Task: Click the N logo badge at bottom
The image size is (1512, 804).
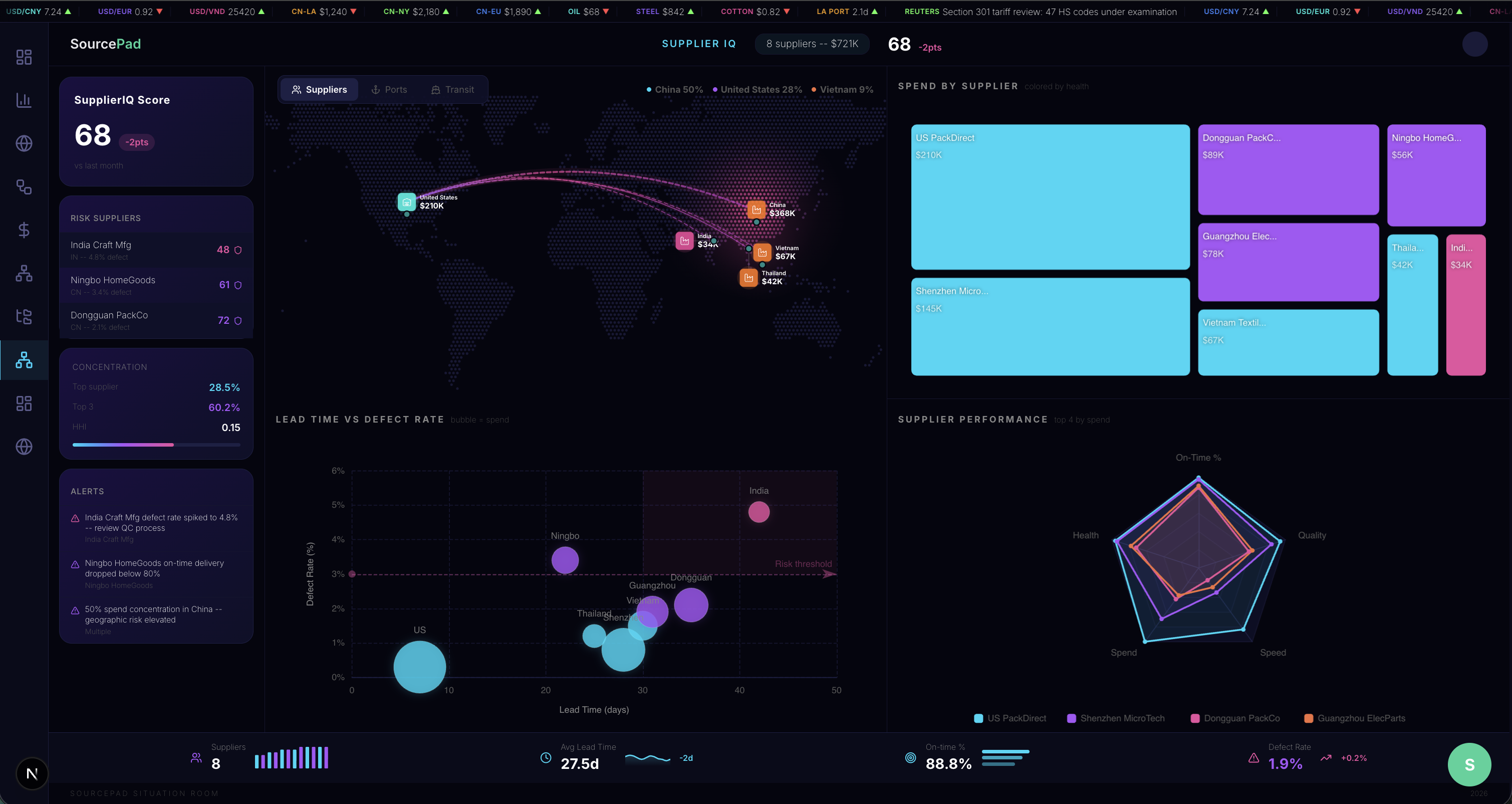Action: (x=32, y=773)
